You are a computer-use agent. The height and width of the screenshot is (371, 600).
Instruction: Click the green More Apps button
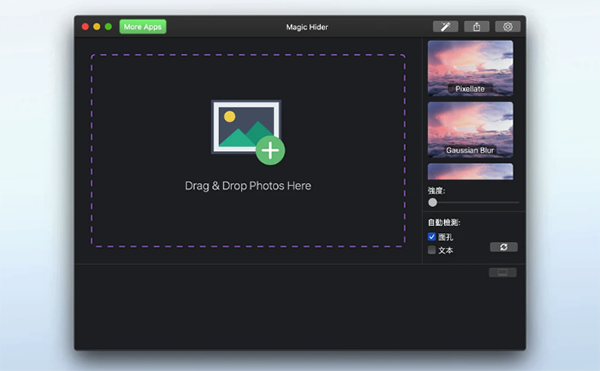coord(143,27)
